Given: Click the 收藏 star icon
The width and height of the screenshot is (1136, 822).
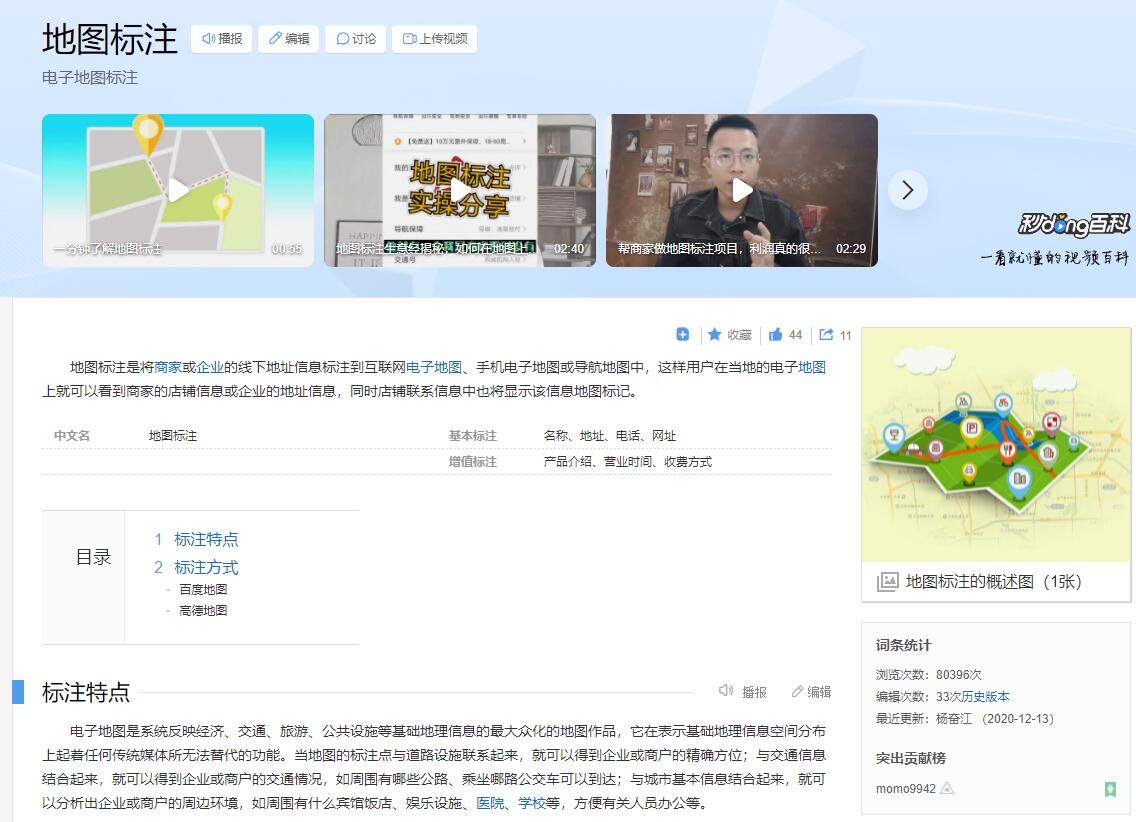Looking at the screenshot, I should [715, 335].
